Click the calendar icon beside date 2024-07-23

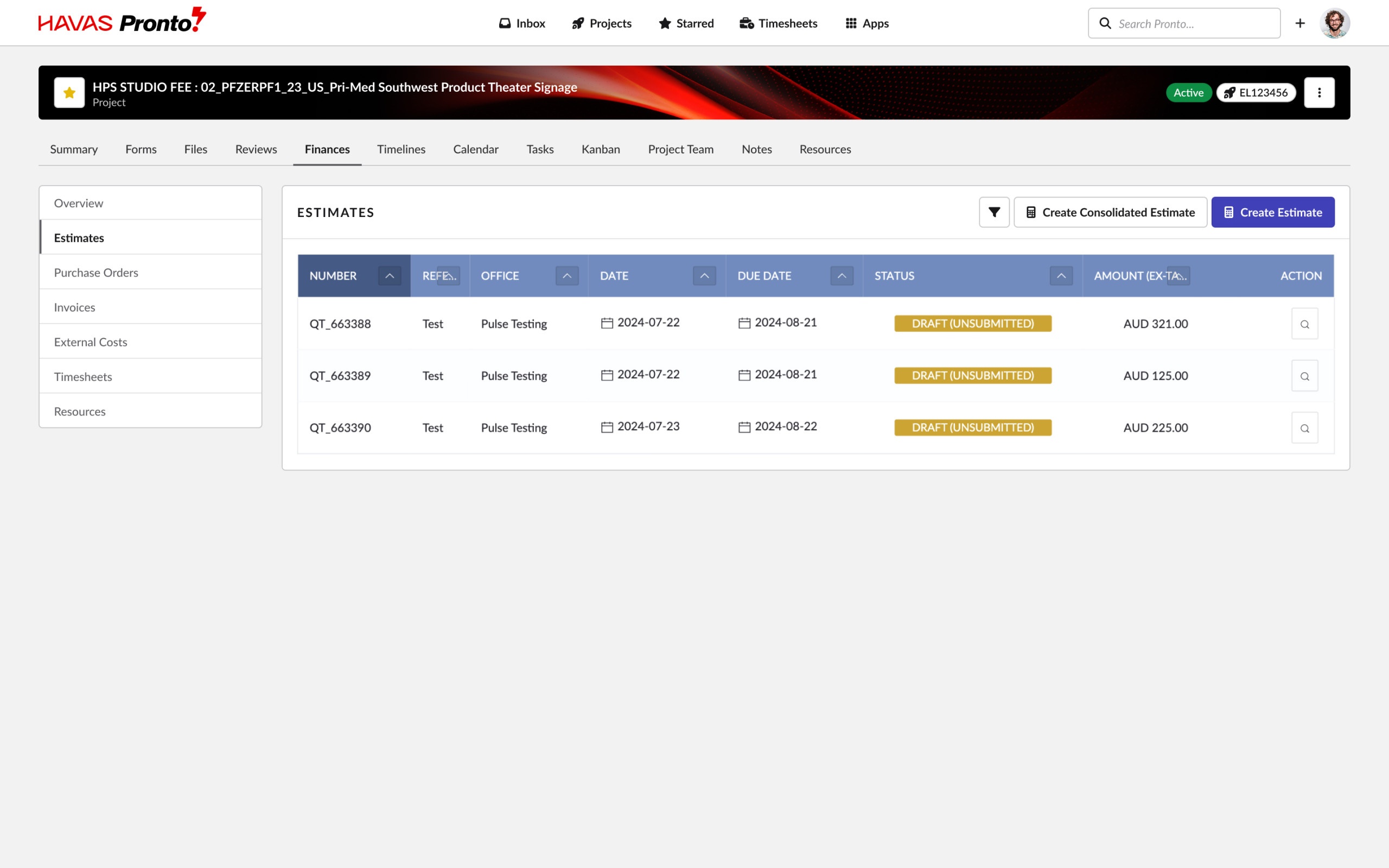point(607,427)
